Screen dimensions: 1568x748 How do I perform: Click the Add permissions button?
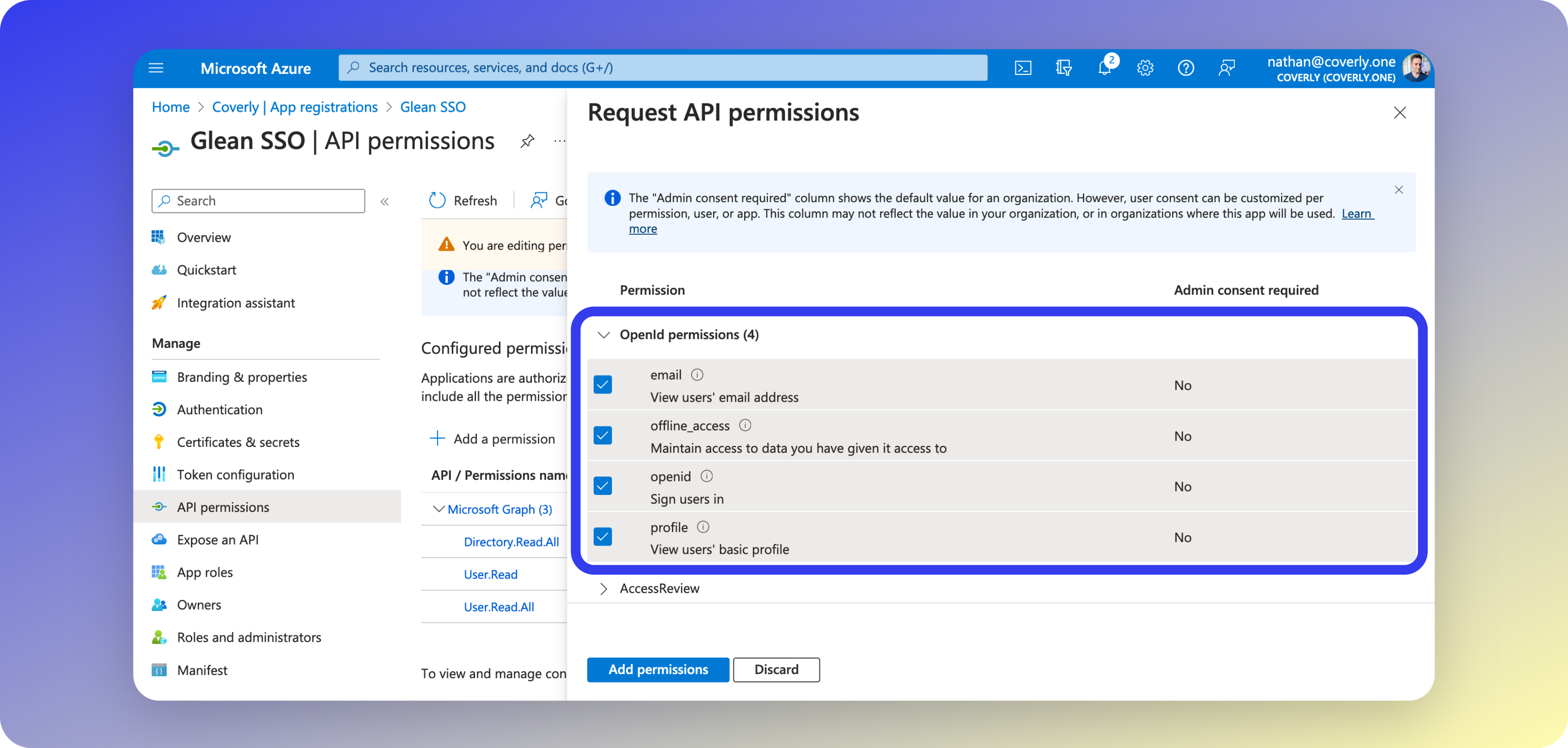tap(657, 669)
